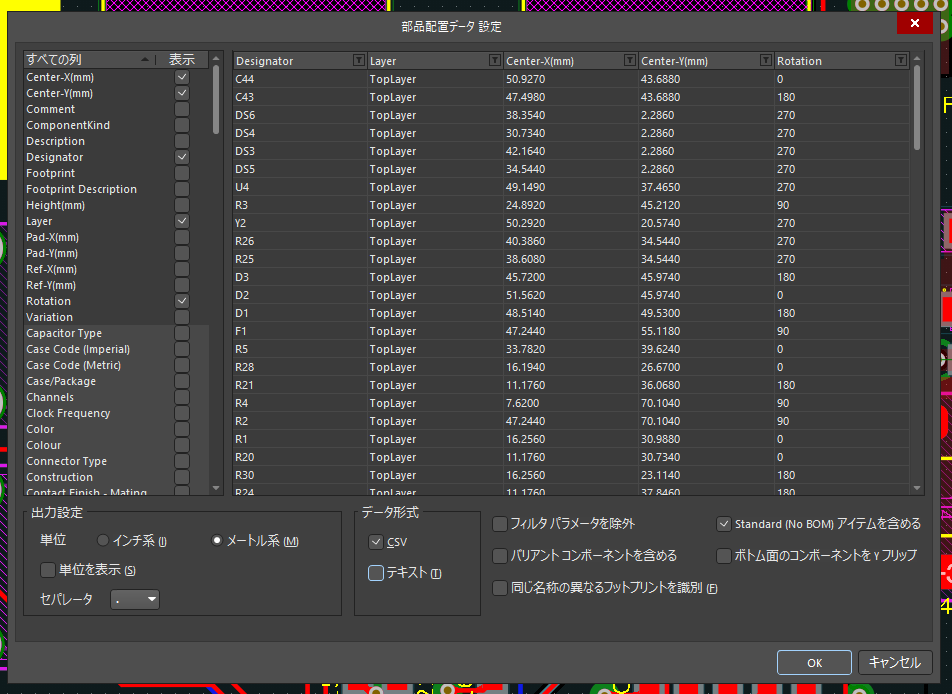Viewport: 952px width, 694px height.
Task: Open filter icon on Layer column
Action: coord(495,60)
